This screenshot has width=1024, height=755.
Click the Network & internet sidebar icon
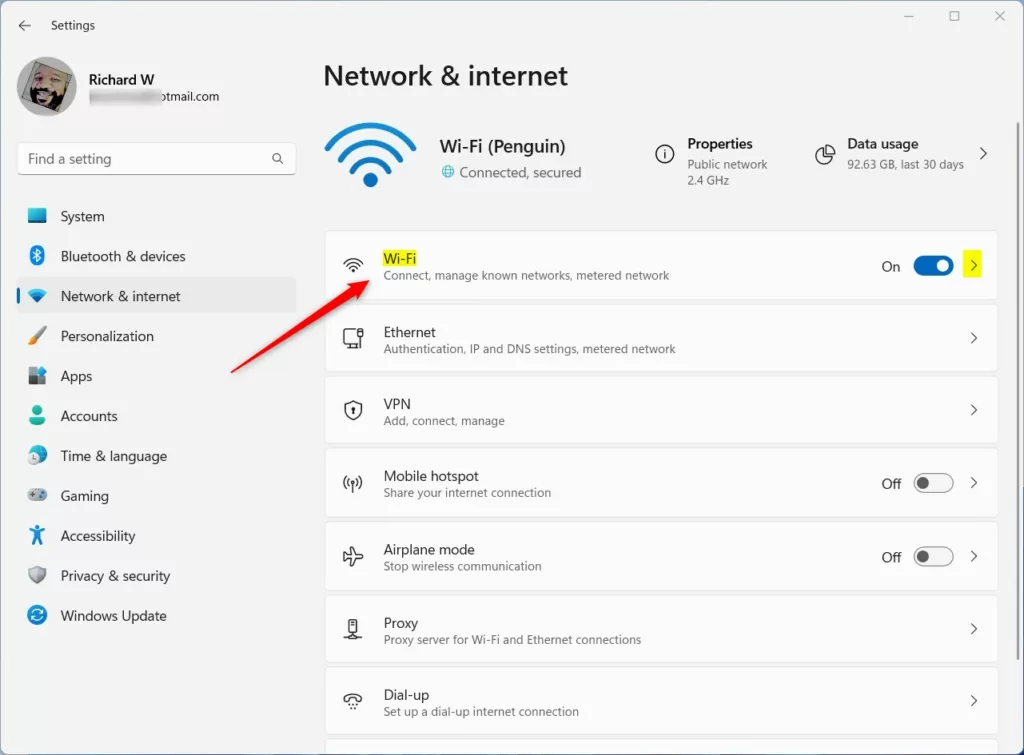(37, 296)
